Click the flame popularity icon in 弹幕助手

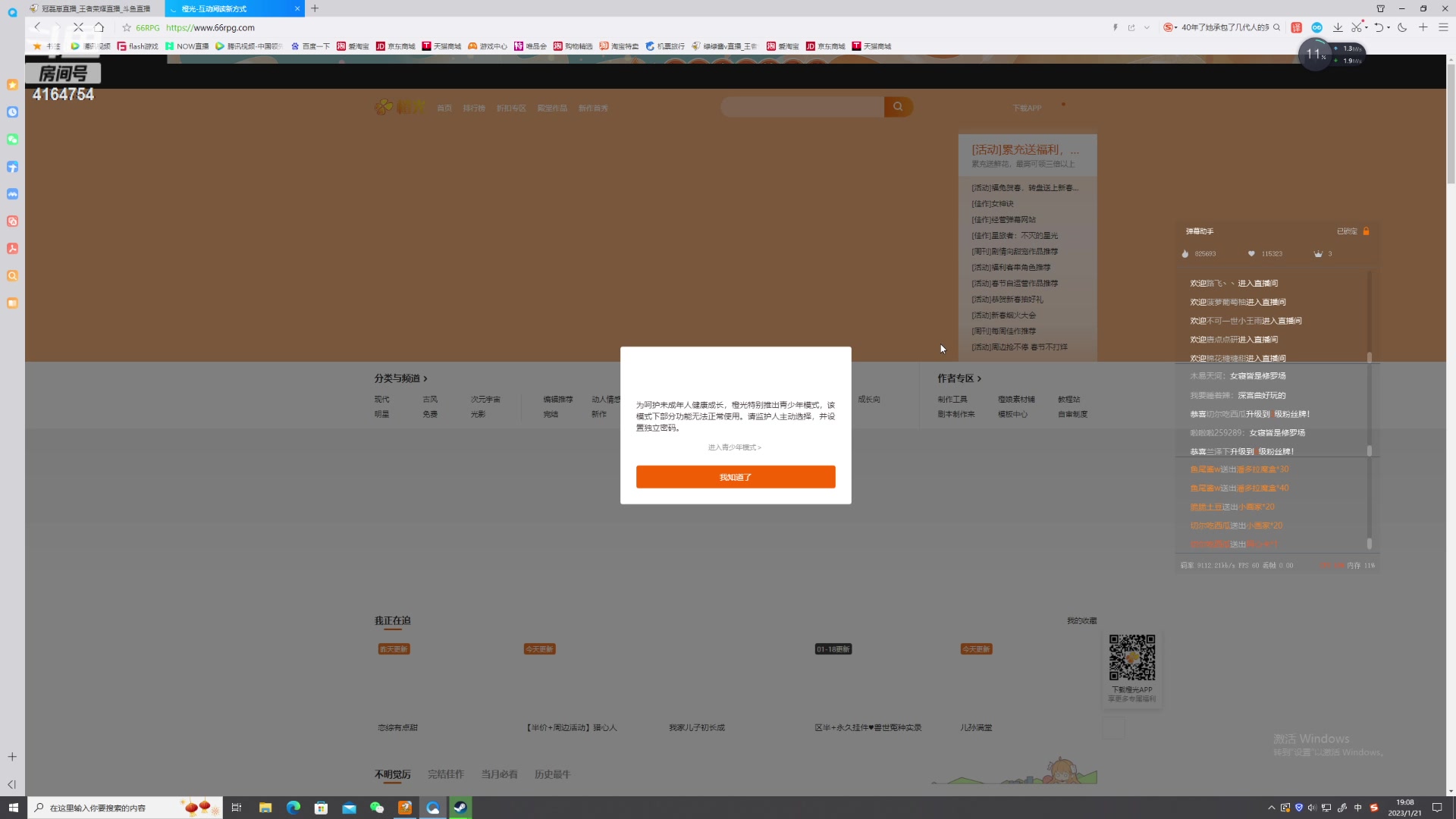pos(1185,254)
